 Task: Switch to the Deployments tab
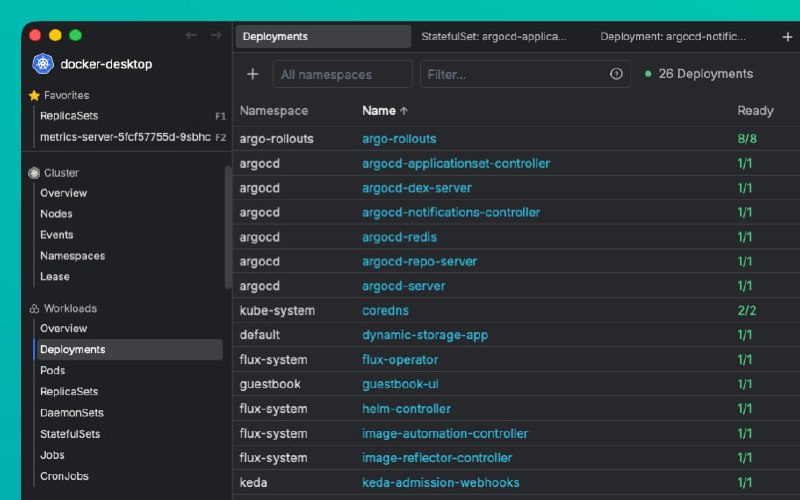pos(323,37)
